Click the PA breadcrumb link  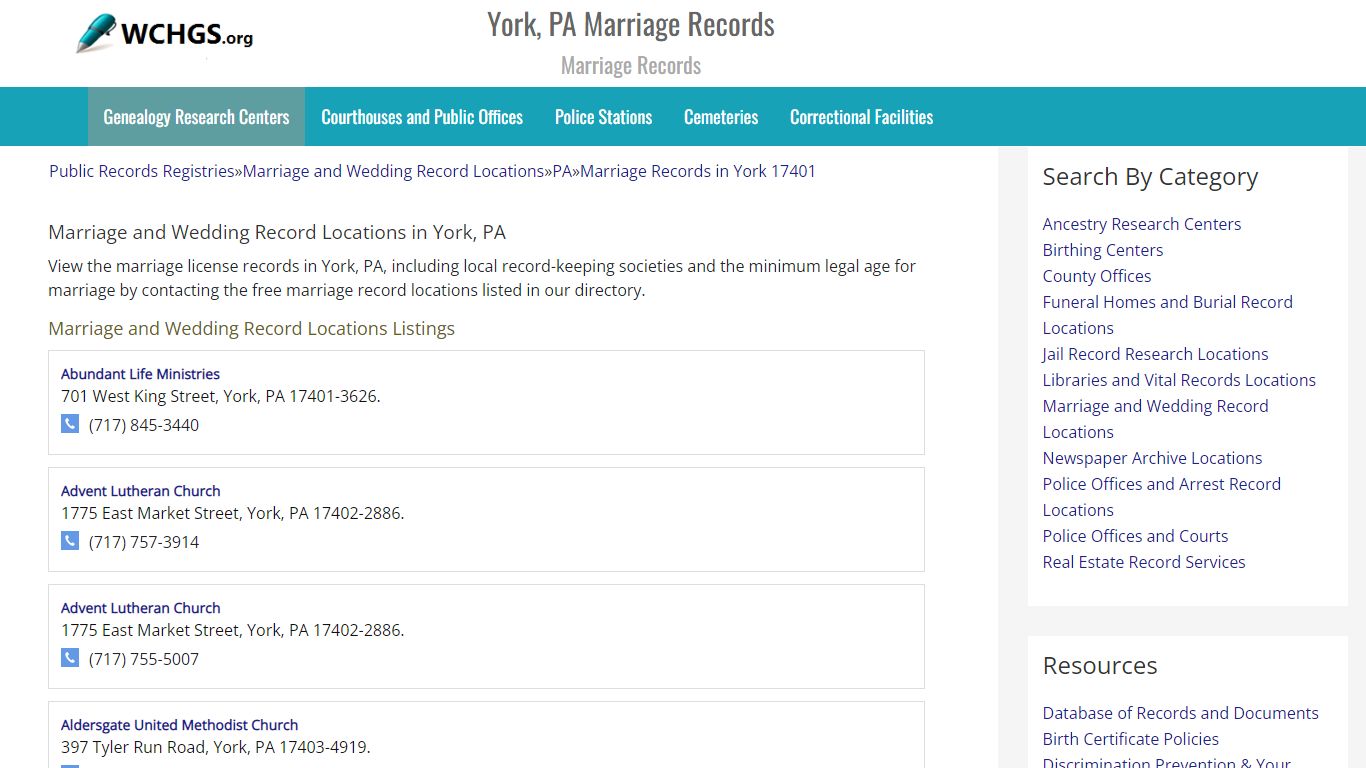pos(562,171)
